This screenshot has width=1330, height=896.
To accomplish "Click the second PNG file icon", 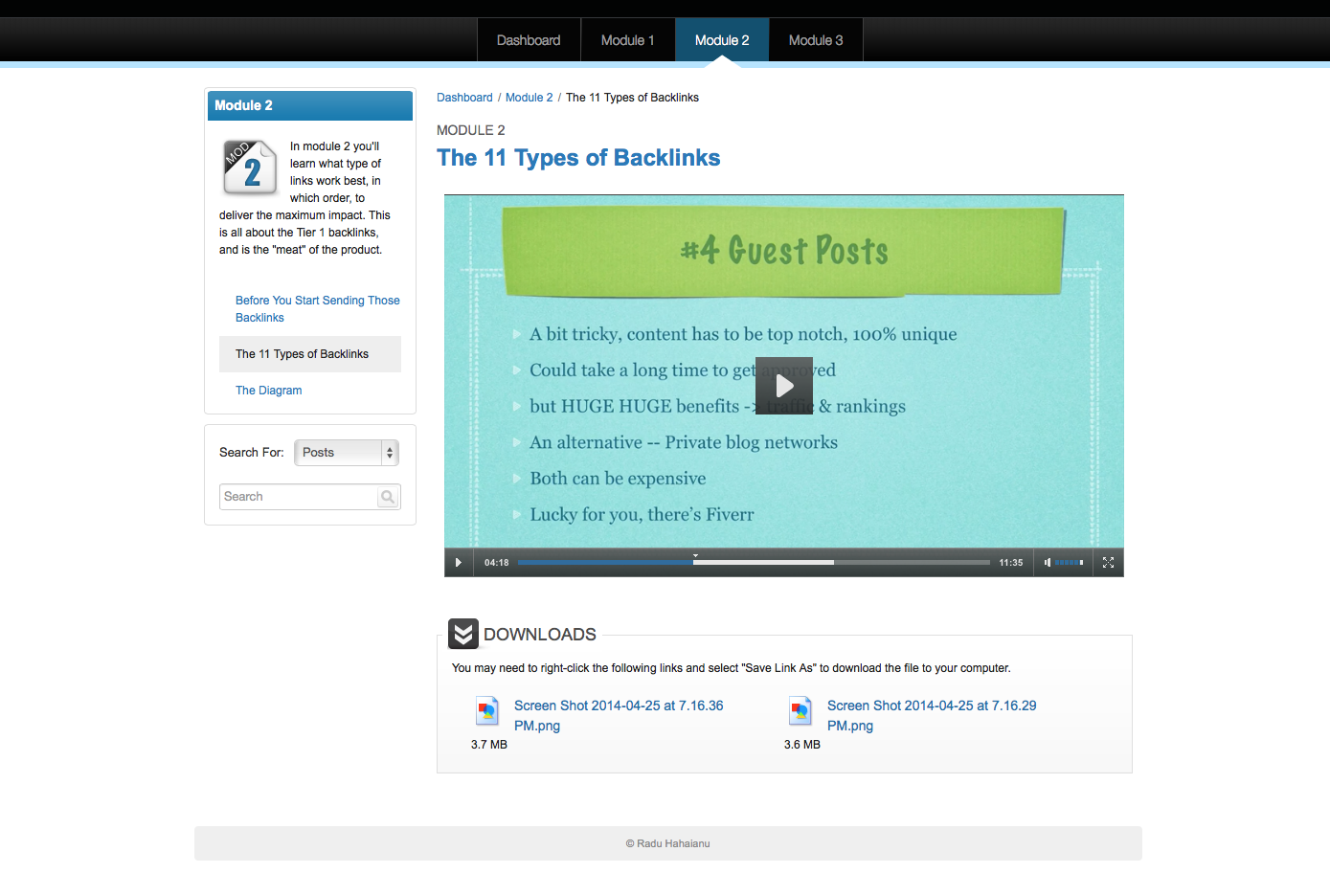I will (x=800, y=710).
